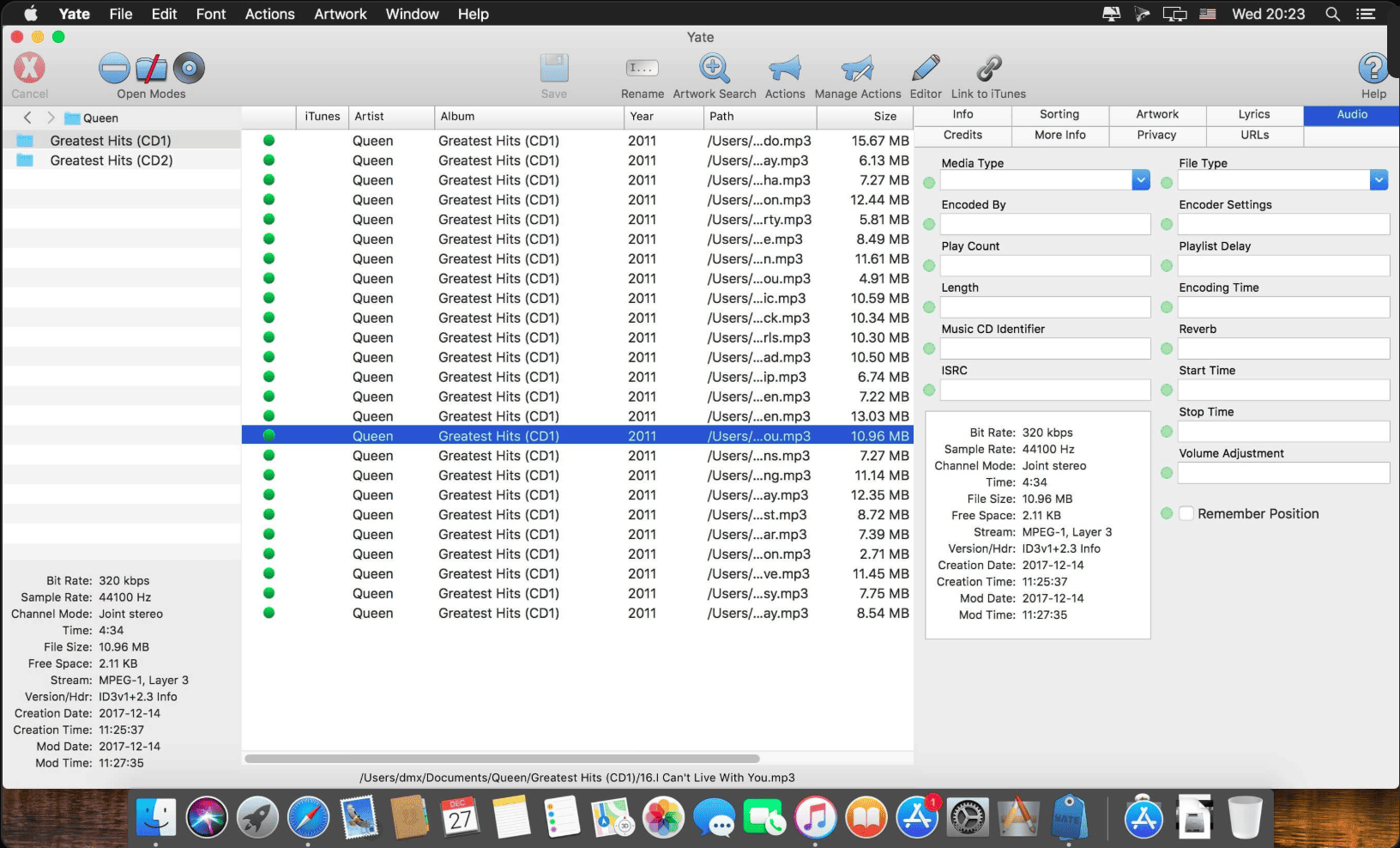
Task: Open the Artwork menu in menu bar
Action: pyautogui.click(x=341, y=14)
